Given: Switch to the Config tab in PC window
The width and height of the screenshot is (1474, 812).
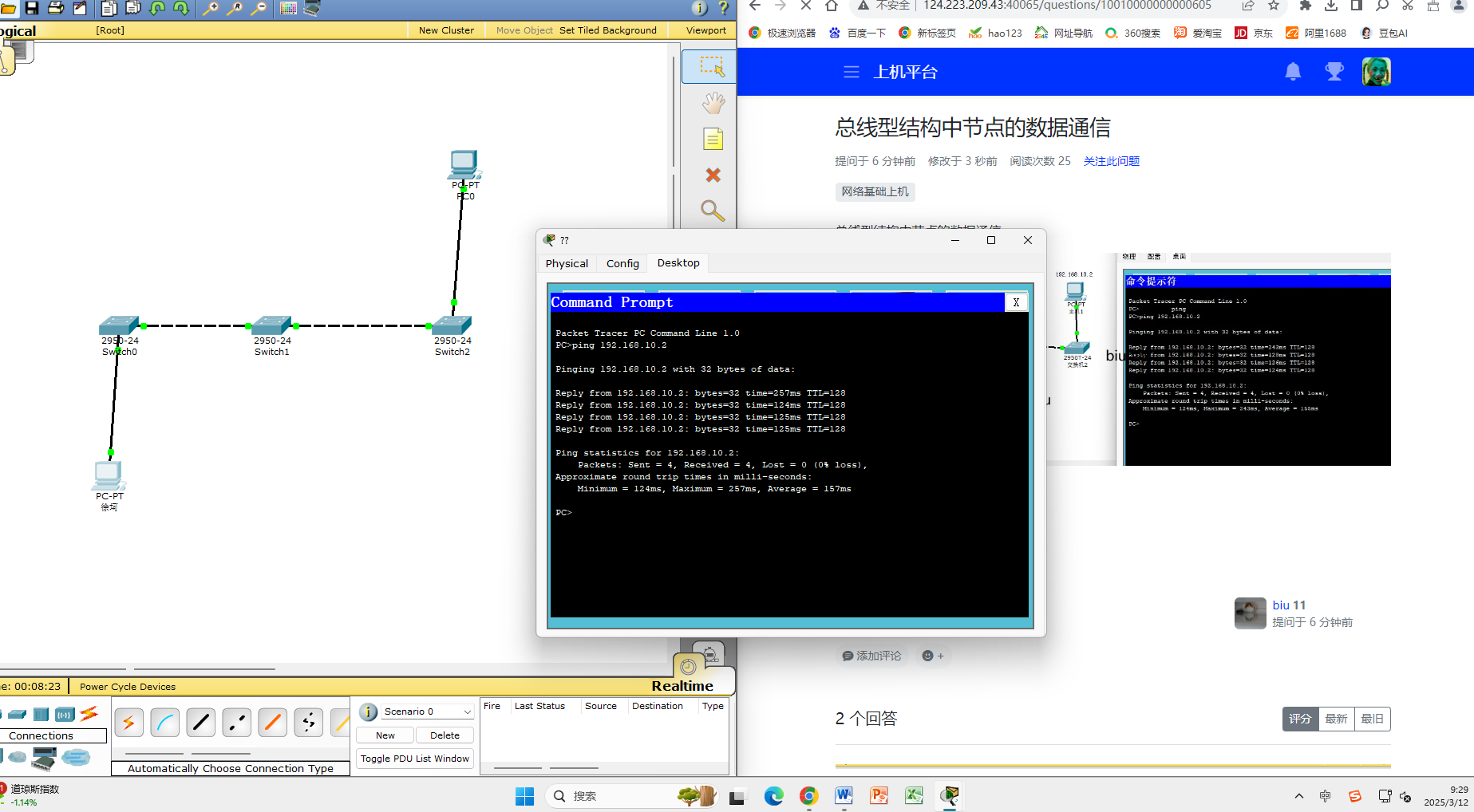Looking at the screenshot, I should tap(622, 263).
